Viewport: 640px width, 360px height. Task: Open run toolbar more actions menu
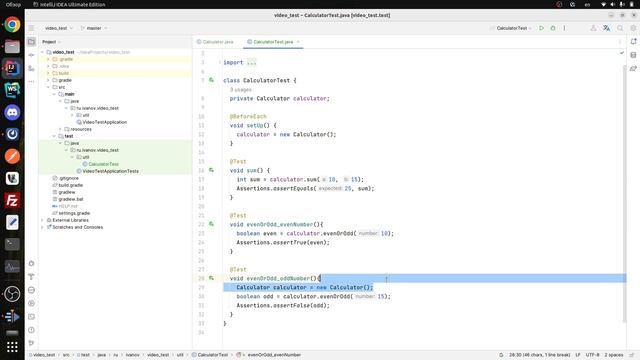click(x=564, y=28)
